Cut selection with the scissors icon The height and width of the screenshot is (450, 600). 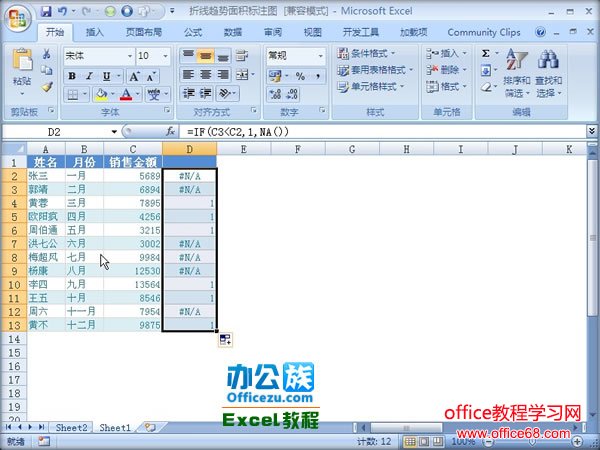click(x=46, y=54)
